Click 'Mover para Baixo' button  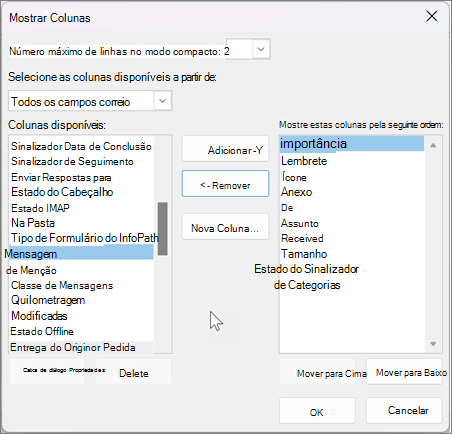pos(404,372)
